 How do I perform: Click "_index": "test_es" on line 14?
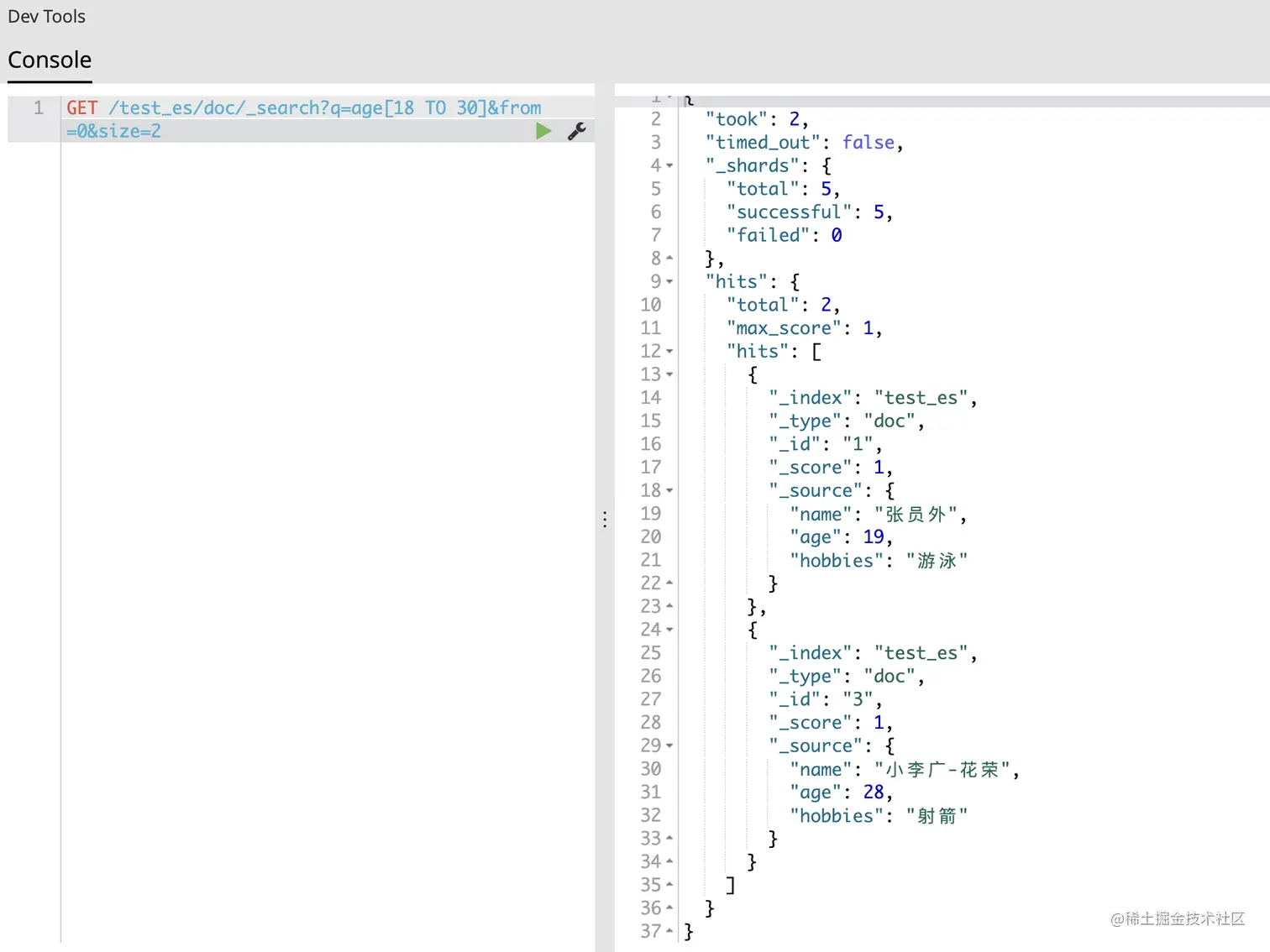coord(873,398)
